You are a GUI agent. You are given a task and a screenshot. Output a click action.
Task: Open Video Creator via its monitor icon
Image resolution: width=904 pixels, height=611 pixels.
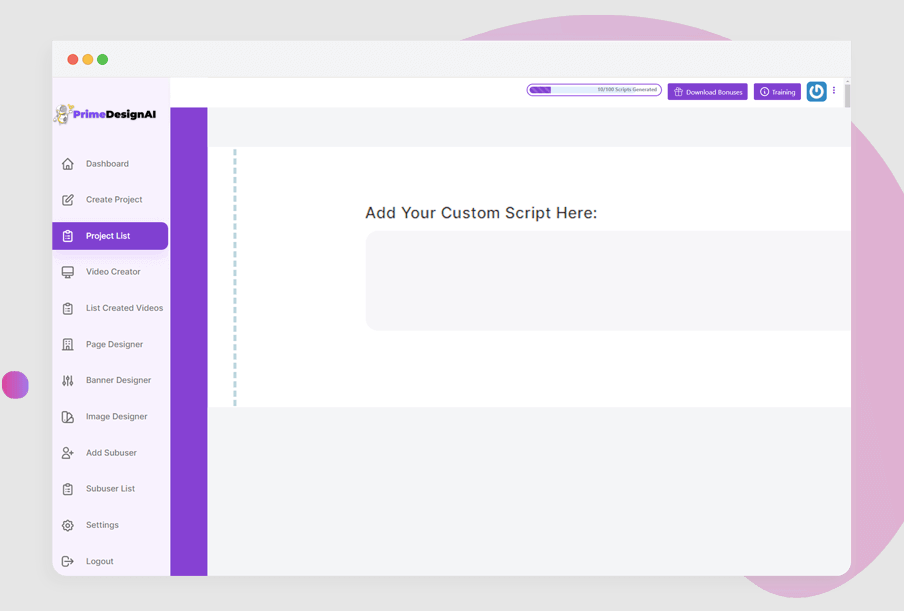click(x=67, y=271)
